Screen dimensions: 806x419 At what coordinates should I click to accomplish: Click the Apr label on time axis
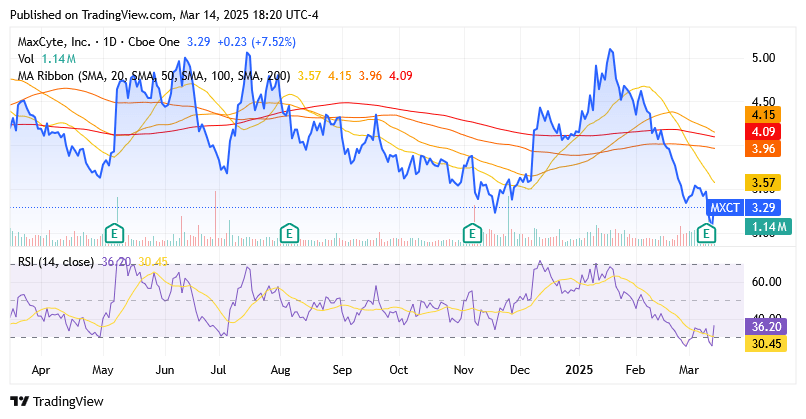pos(41,370)
